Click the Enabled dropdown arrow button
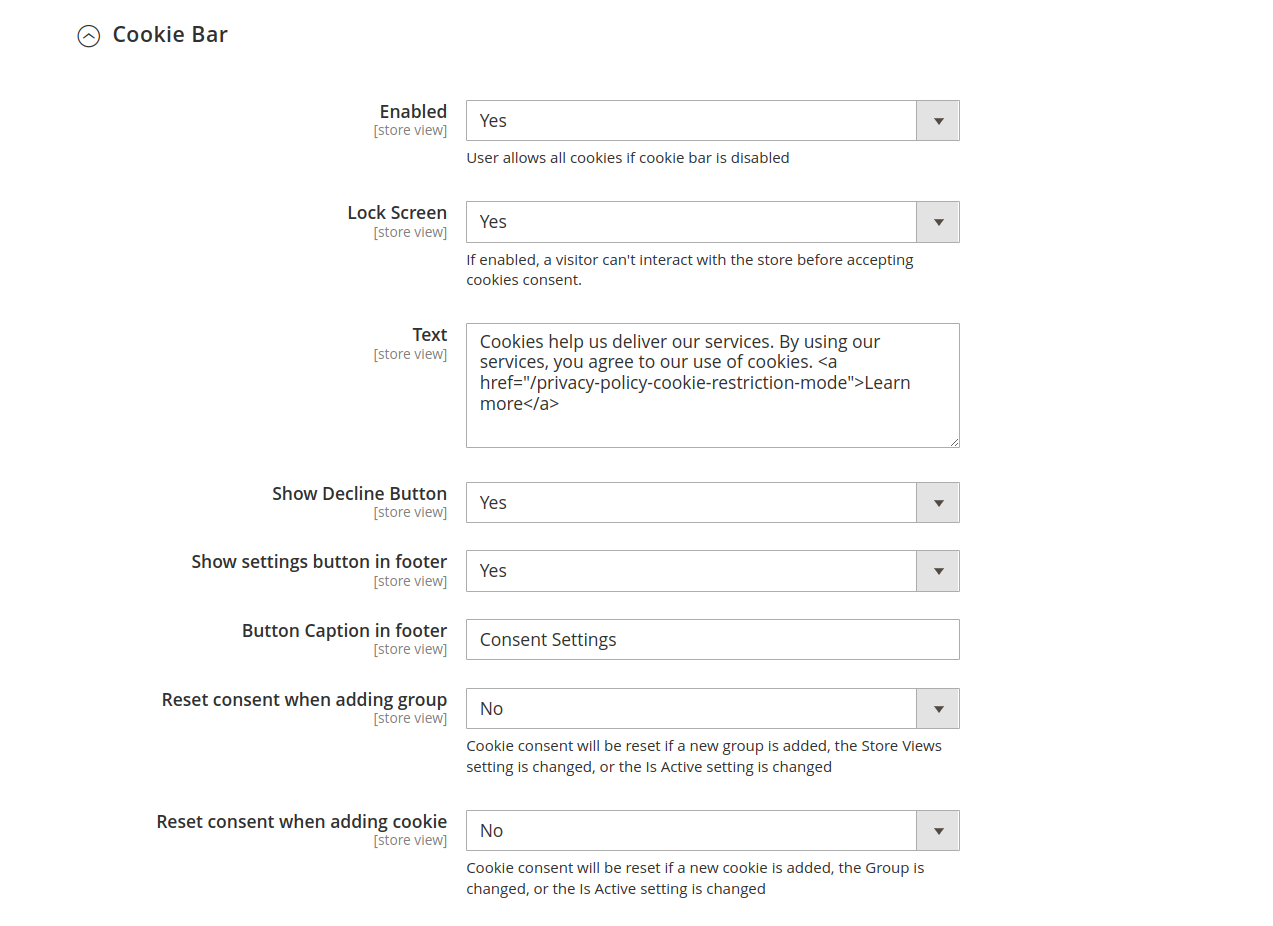Viewport: 1273px width, 926px height. pos(938,121)
